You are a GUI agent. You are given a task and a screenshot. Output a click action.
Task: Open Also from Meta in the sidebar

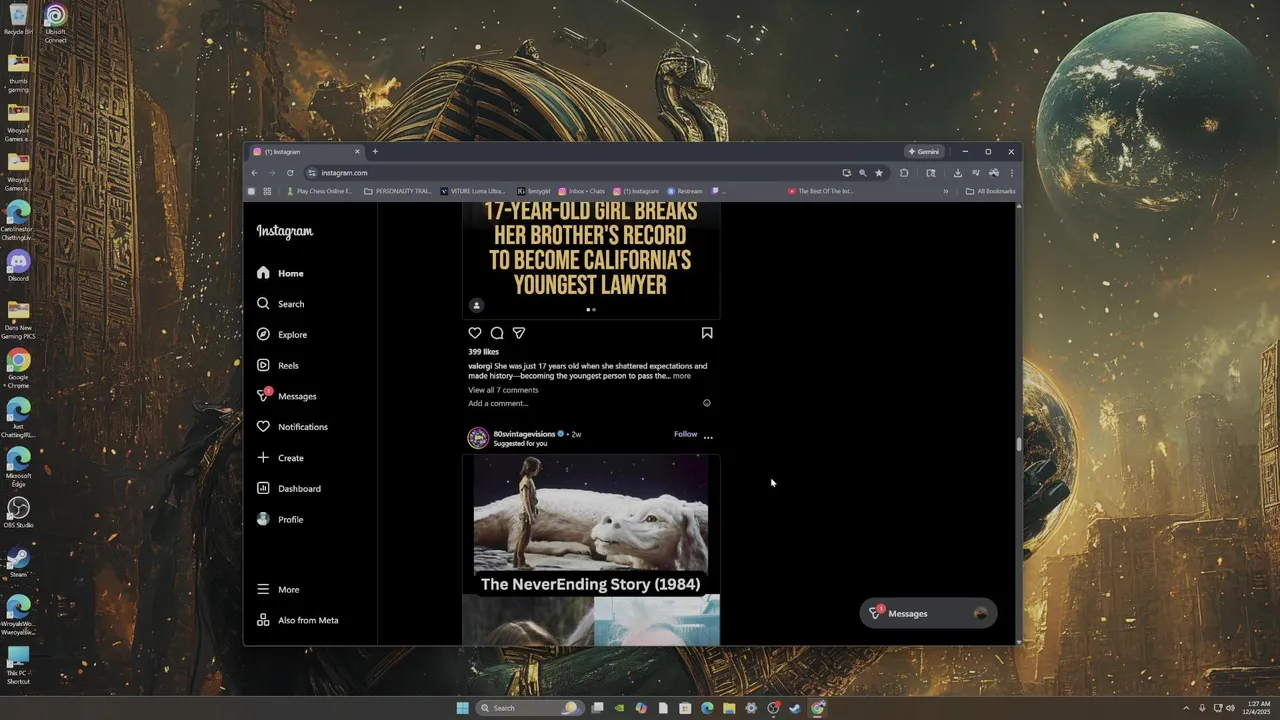pyautogui.click(x=298, y=620)
